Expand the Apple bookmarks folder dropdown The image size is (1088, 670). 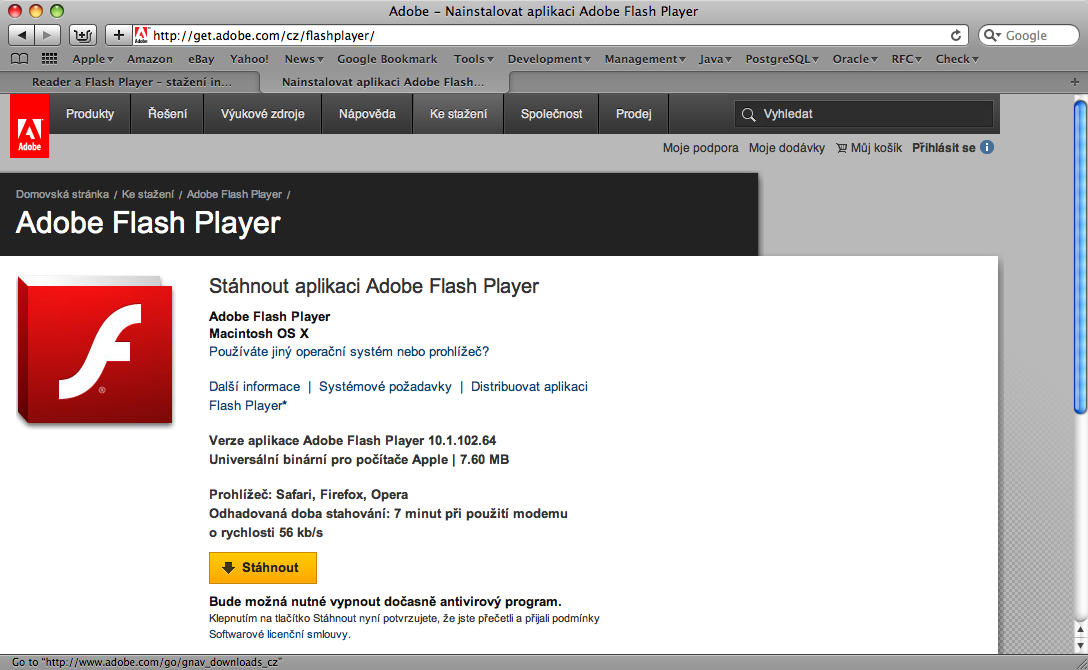(93, 59)
